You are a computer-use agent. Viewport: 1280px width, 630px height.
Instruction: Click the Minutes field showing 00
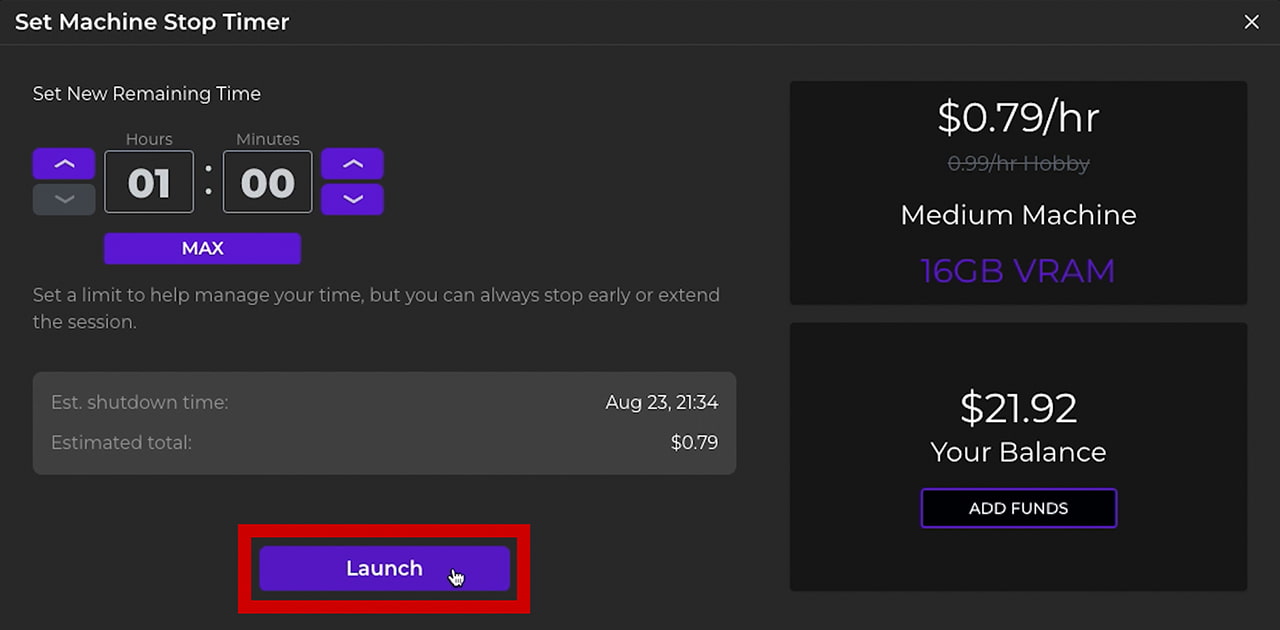[x=267, y=183]
